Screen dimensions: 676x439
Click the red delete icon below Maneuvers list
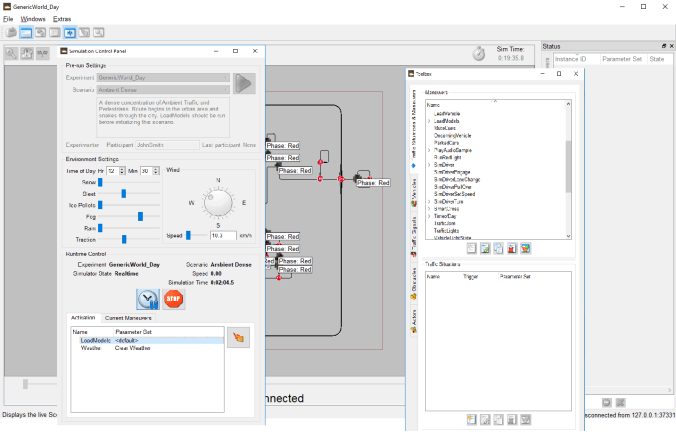tap(512, 248)
